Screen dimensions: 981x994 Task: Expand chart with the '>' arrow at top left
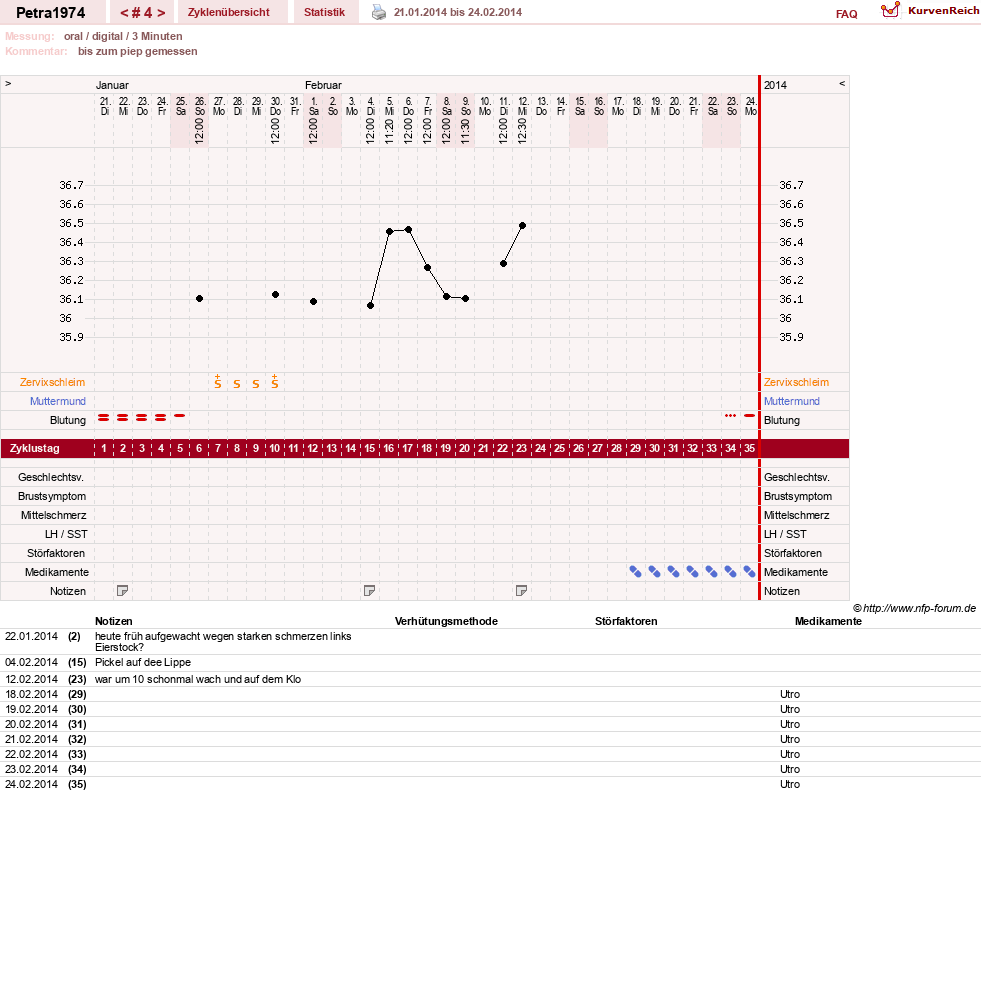click(x=8, y=84)
